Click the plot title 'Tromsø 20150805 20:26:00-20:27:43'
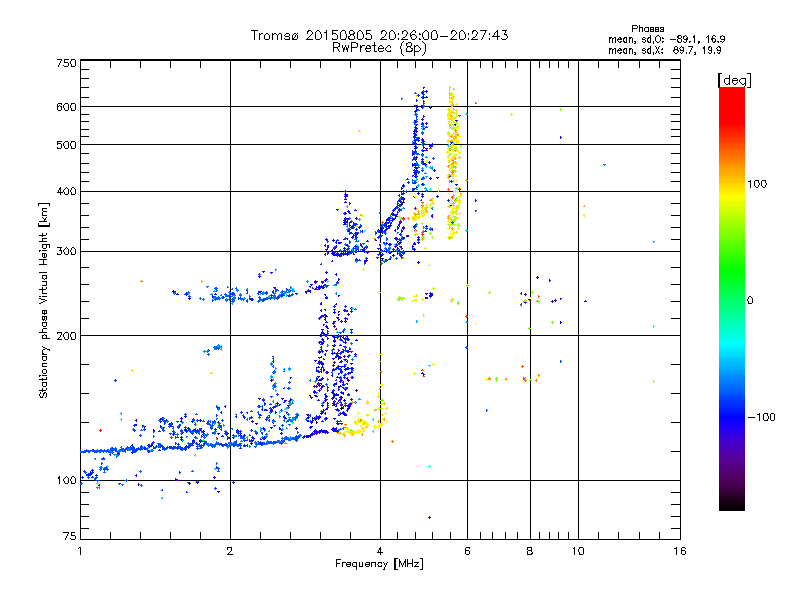This screenshot has width=800, height=600. click(x=379, y=35)
